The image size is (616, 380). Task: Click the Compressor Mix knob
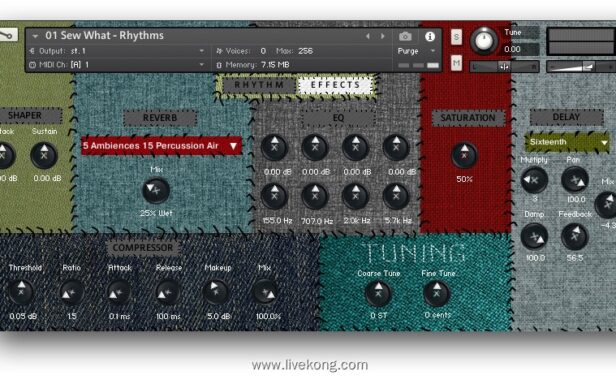[x=266, y=292]
